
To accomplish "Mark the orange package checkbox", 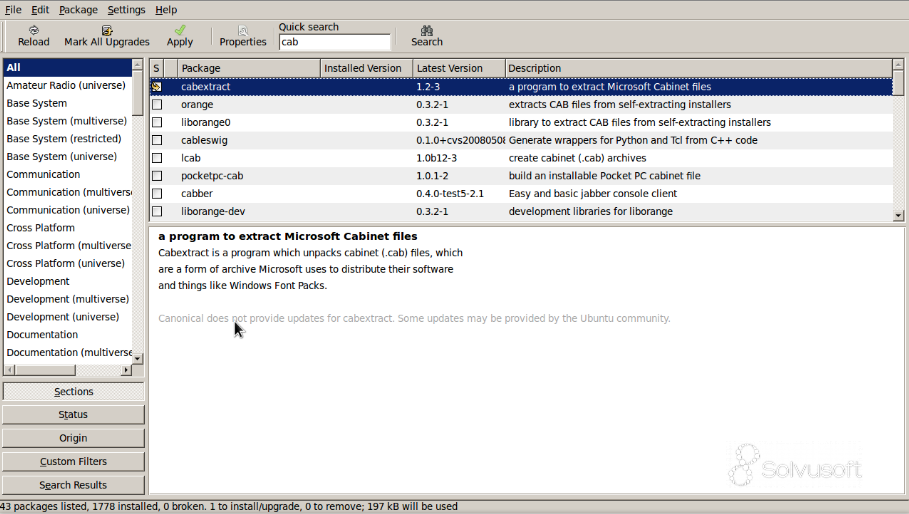I will pyautogui.click(x=157, y=105).
